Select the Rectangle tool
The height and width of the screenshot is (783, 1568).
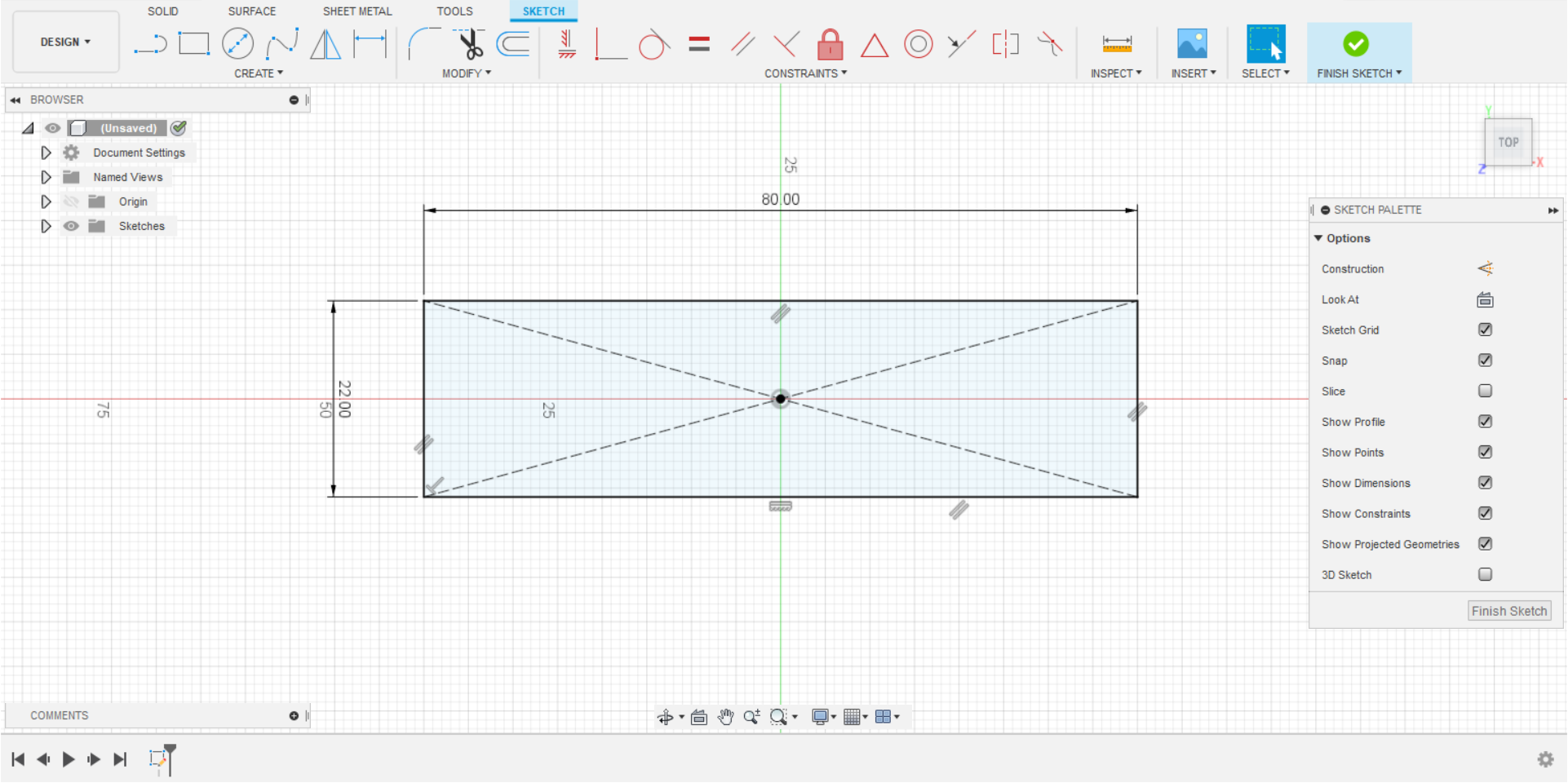coord(194,43)
